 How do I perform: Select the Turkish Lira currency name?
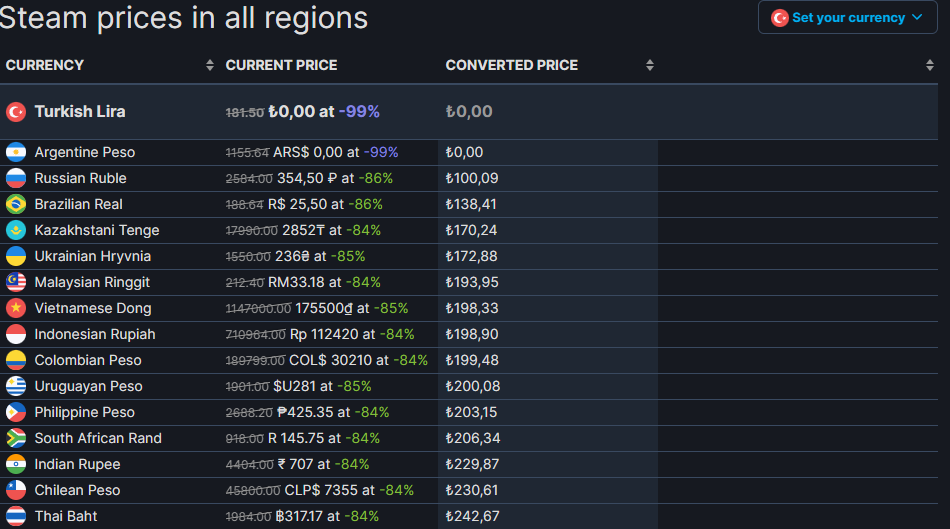[x=80, y=111]
